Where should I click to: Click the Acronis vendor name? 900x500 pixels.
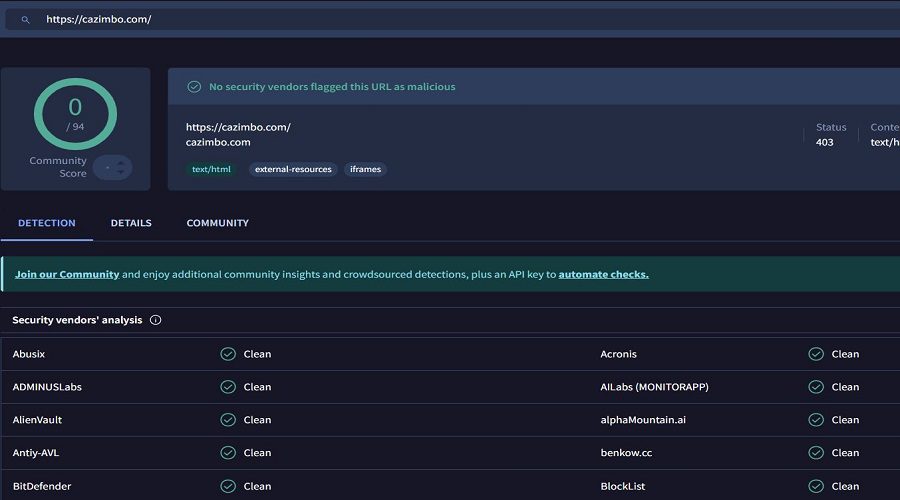tap(618, 354)
